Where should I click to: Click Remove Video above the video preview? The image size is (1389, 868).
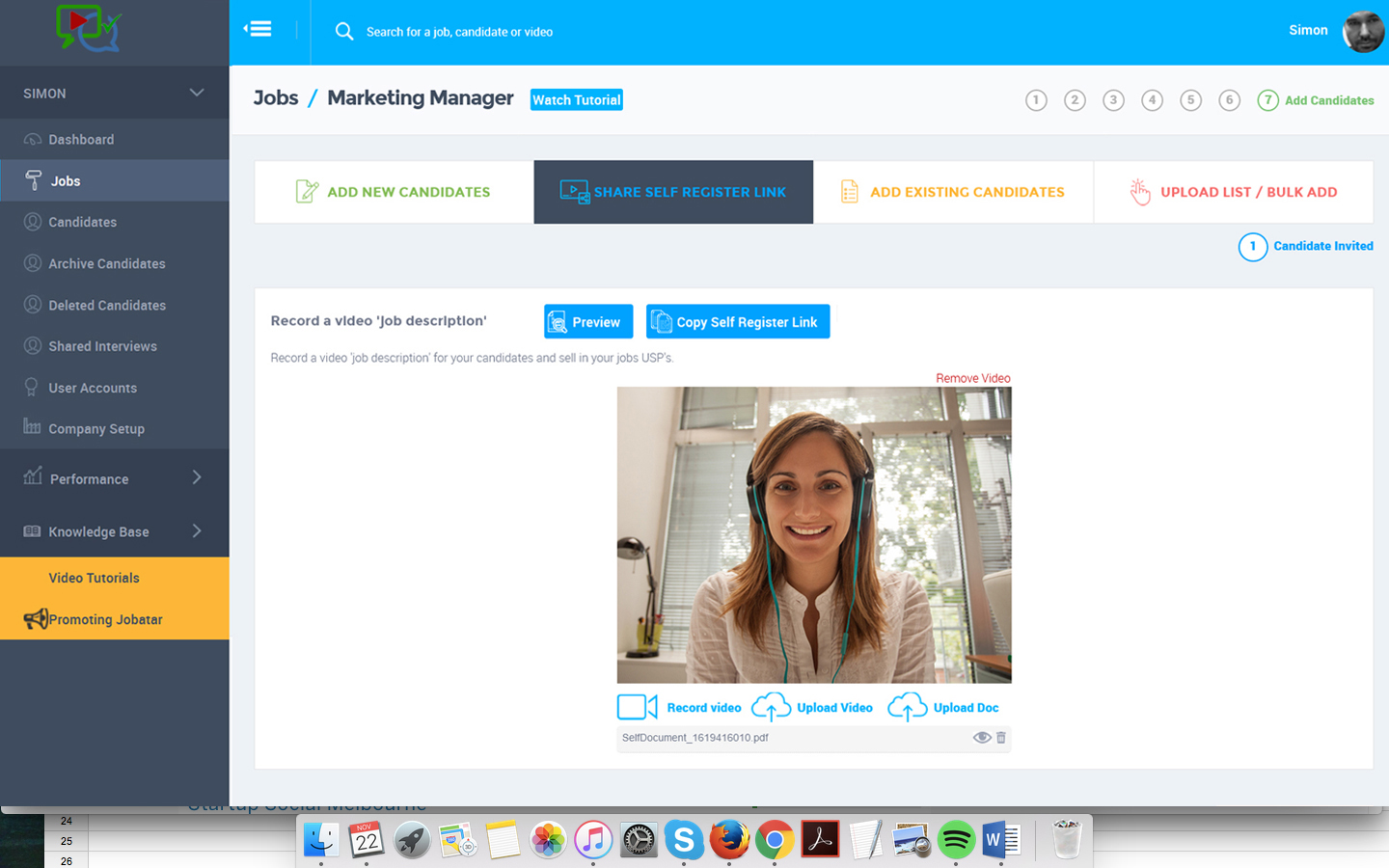point(972,377)
